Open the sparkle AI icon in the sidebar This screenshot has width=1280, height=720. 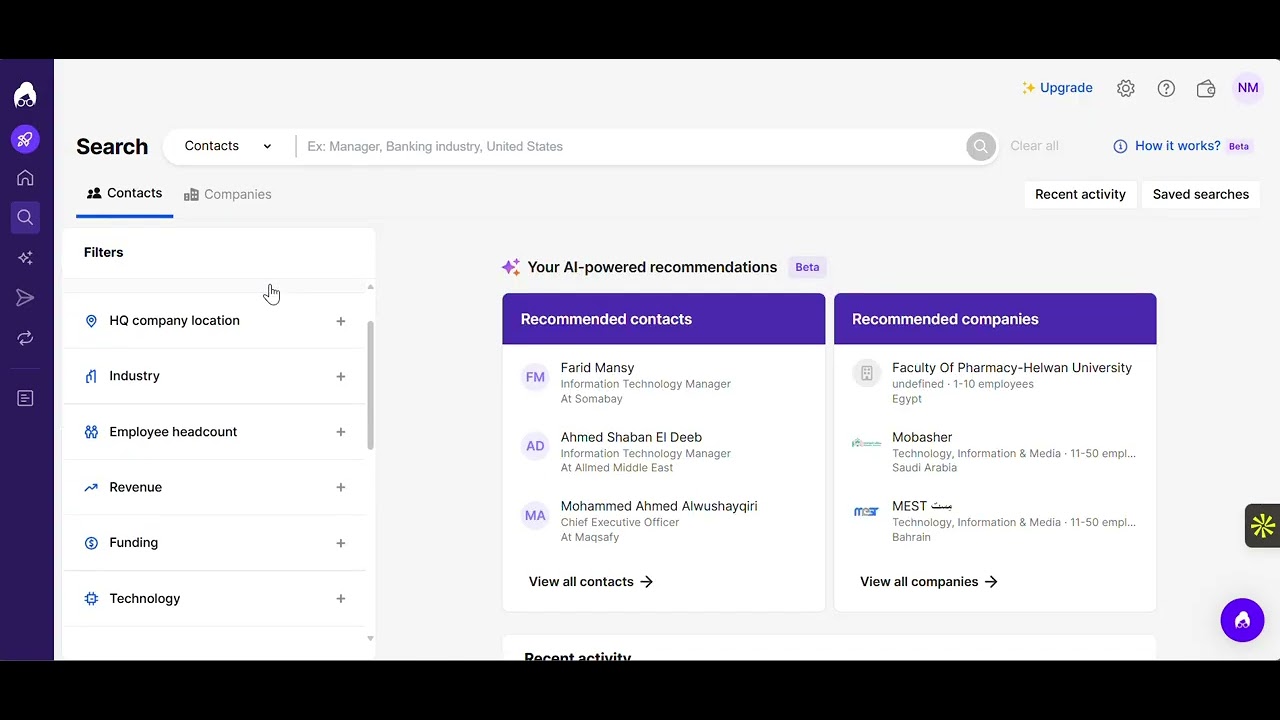tap(25, 258)
